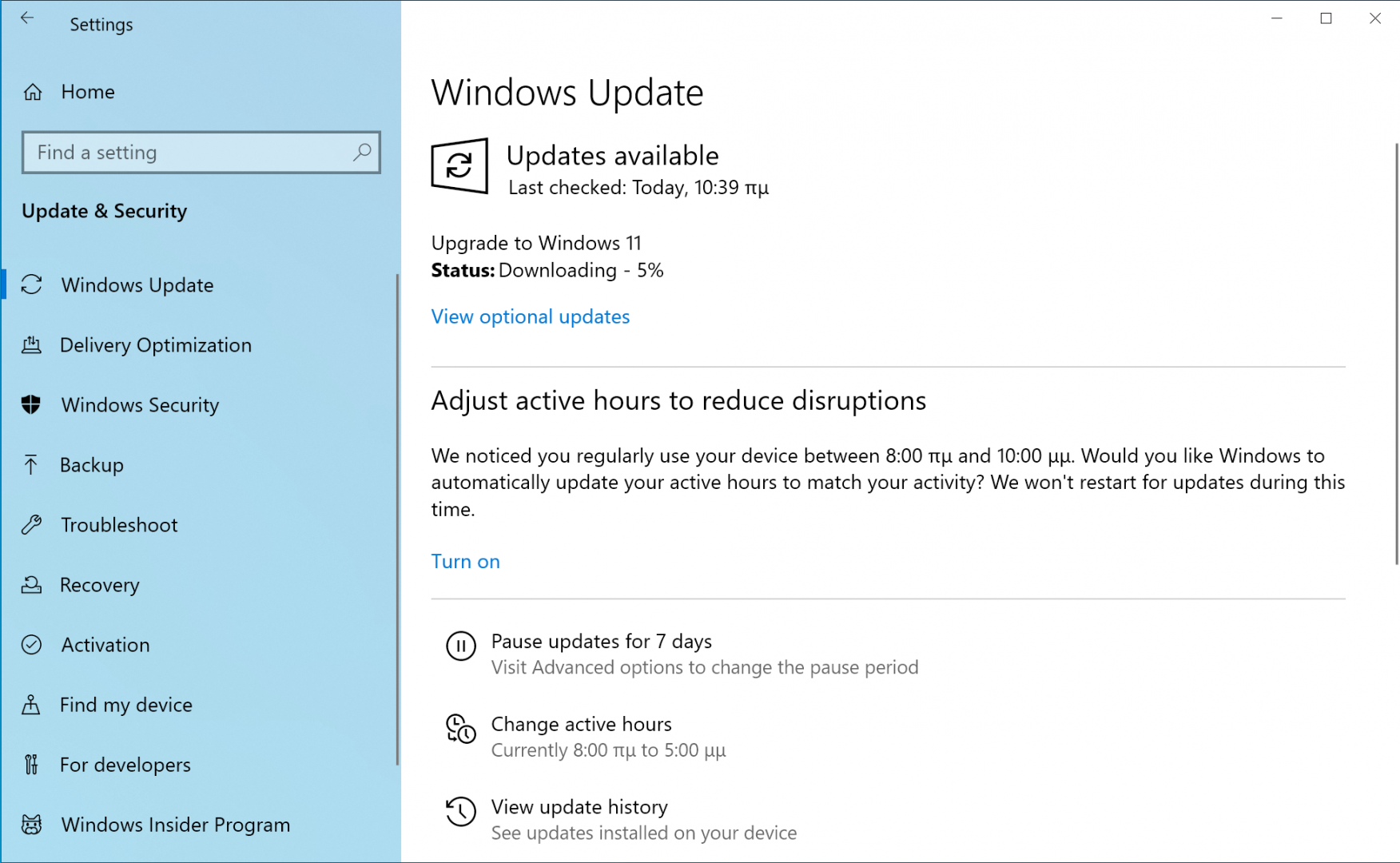The width and height of the screenshot is (1400, 863).
Task: Click the pause updates icon
Action: click(x=461, y=646)
